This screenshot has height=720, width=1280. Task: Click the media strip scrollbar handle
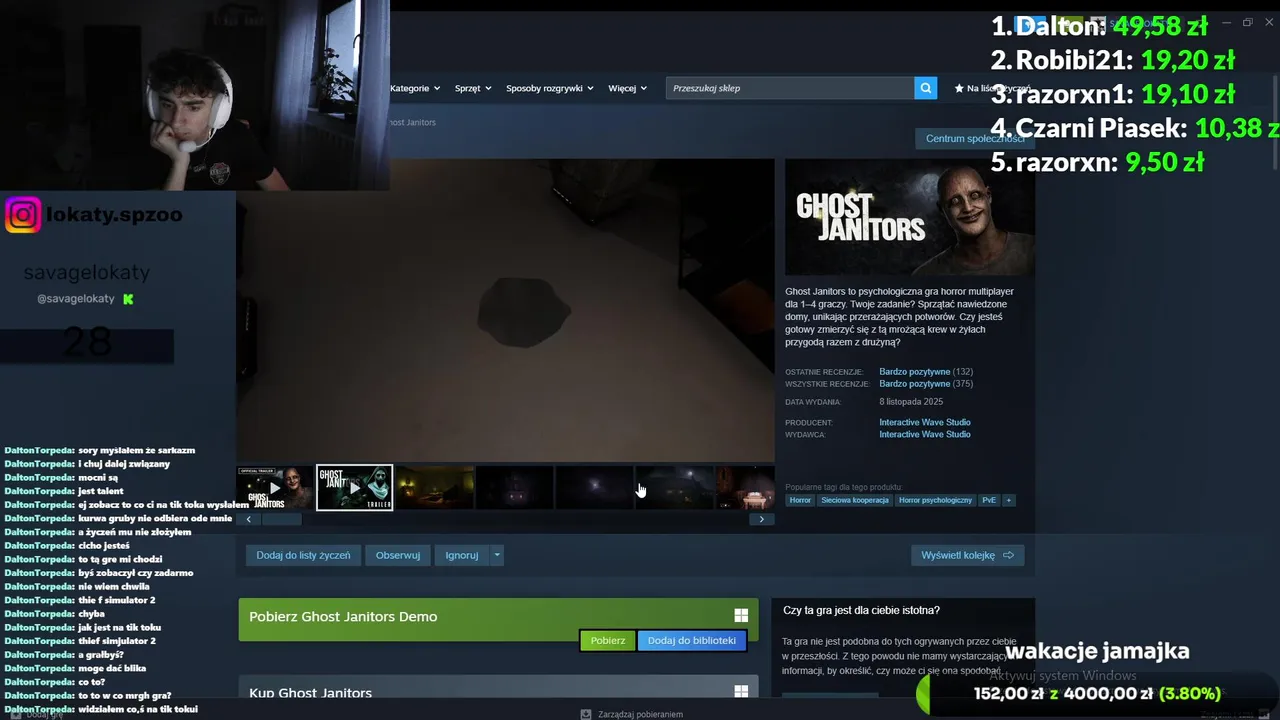tap(281, 519)
